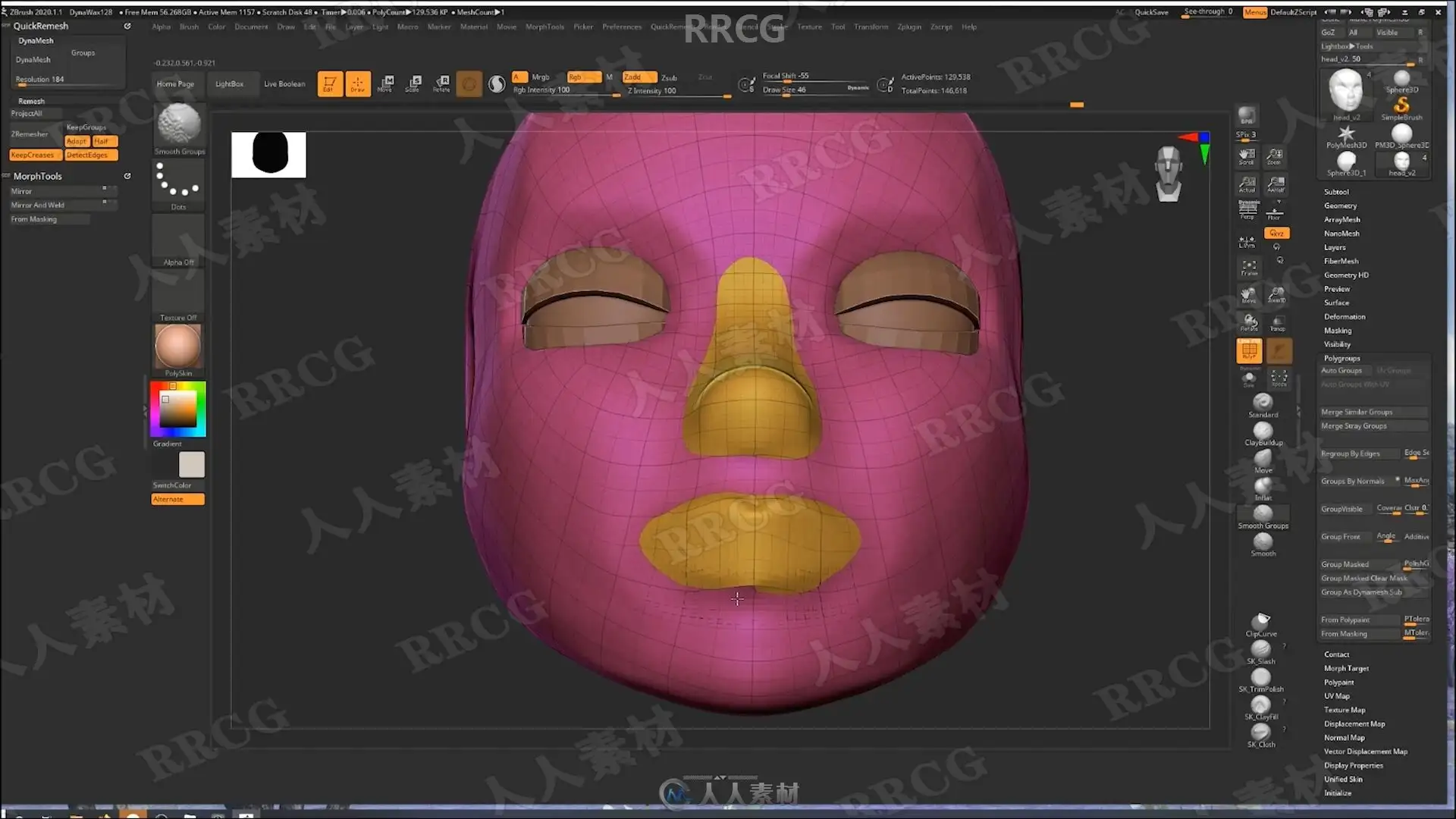Click the BPR render icon
This screenshot has height=819, width=1456.
pos(1247,116)
